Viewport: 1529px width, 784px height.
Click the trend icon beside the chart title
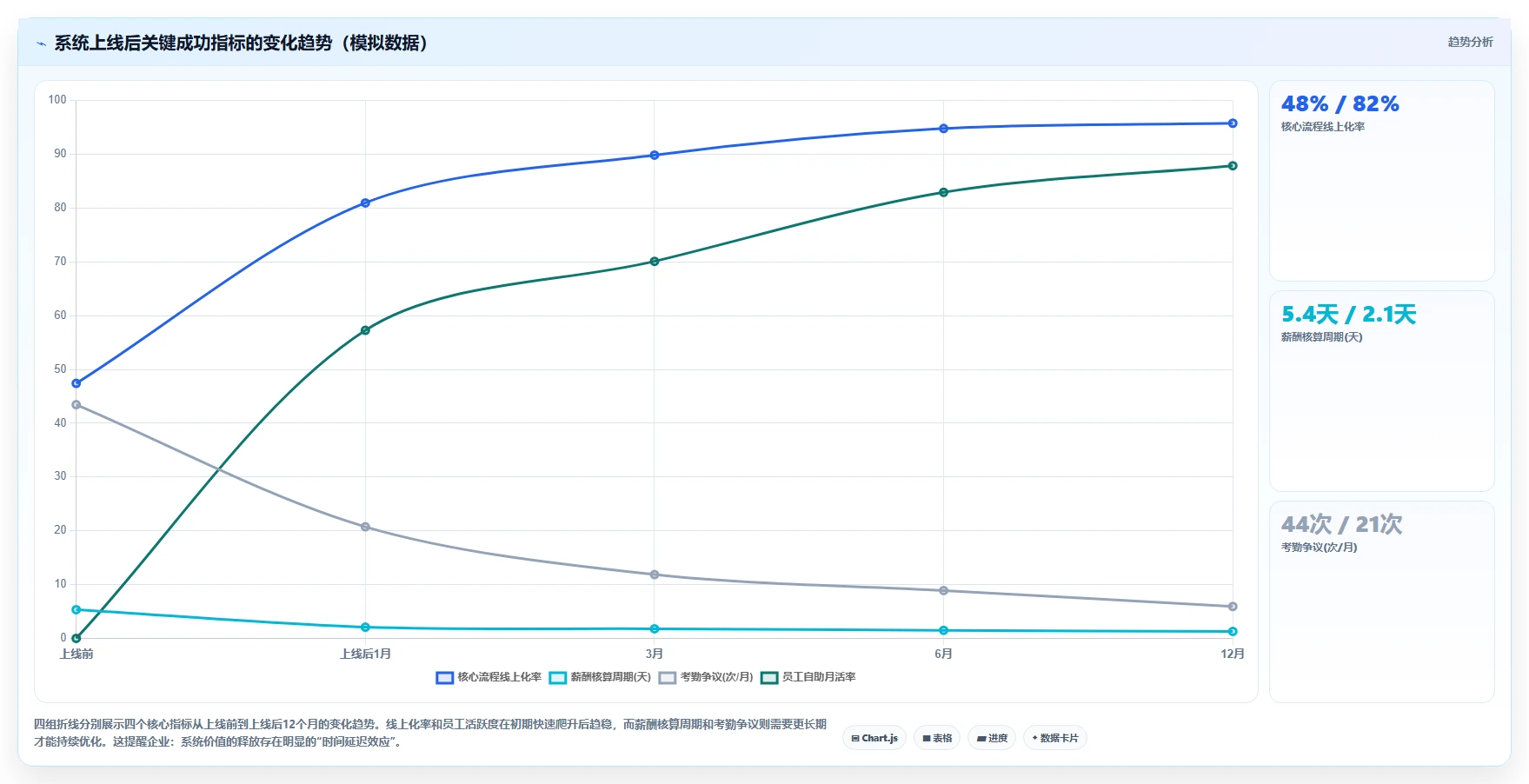(x=41, y=43)
